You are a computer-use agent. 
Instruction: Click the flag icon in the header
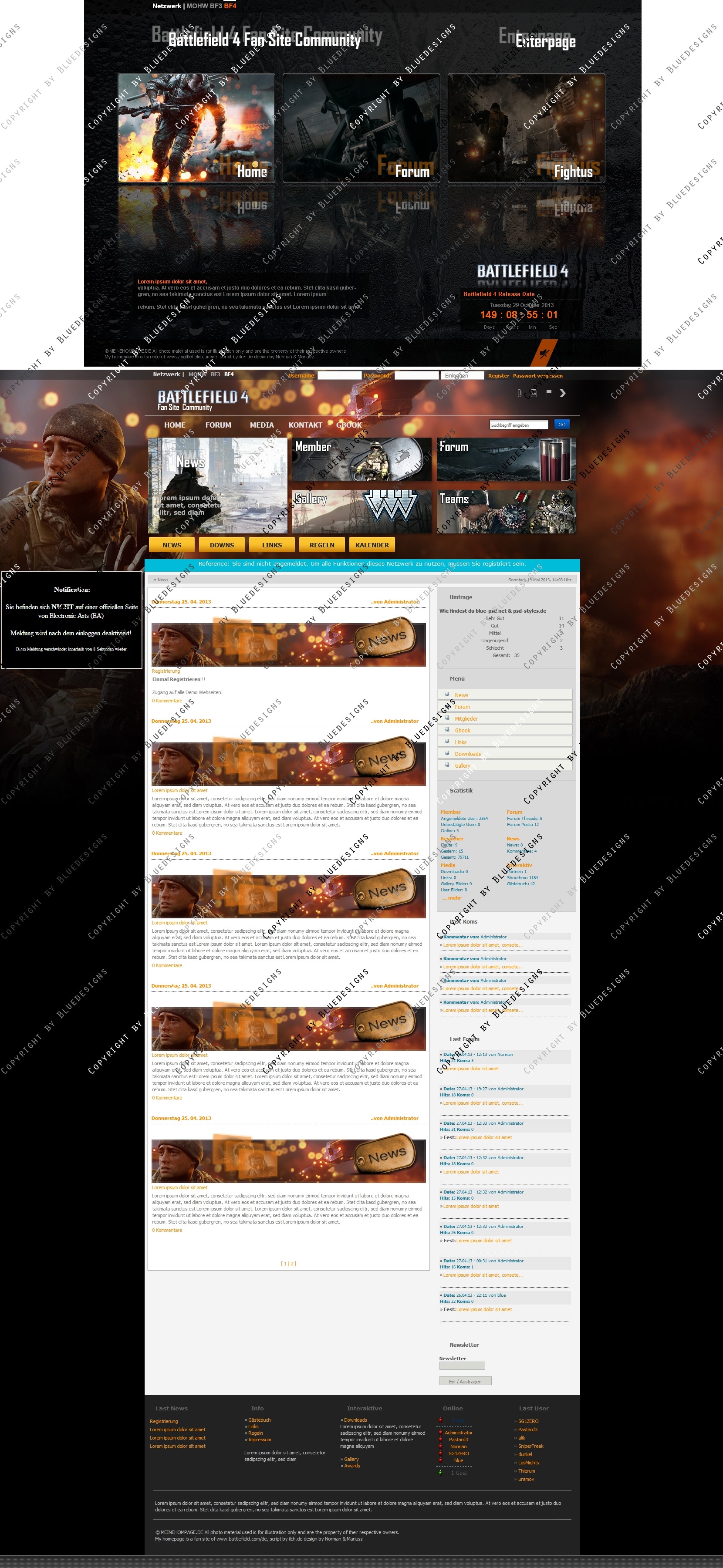point(548,393)
